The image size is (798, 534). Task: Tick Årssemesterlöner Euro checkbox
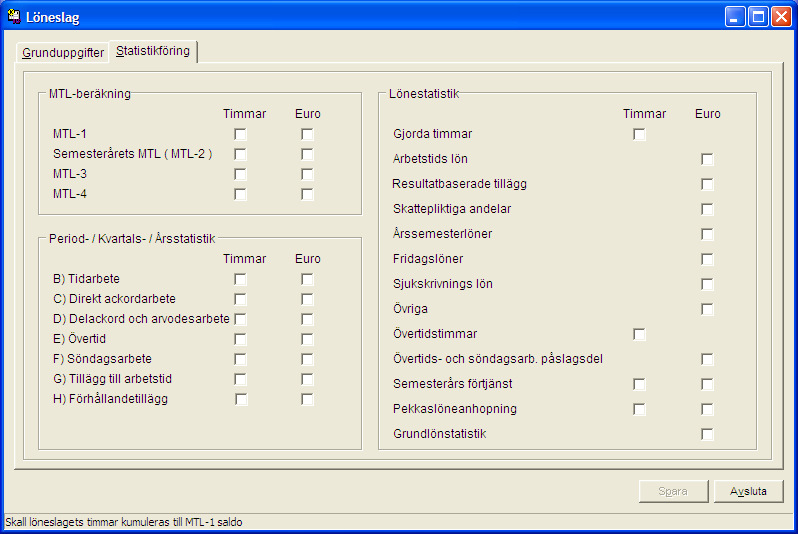click(707, 234)
